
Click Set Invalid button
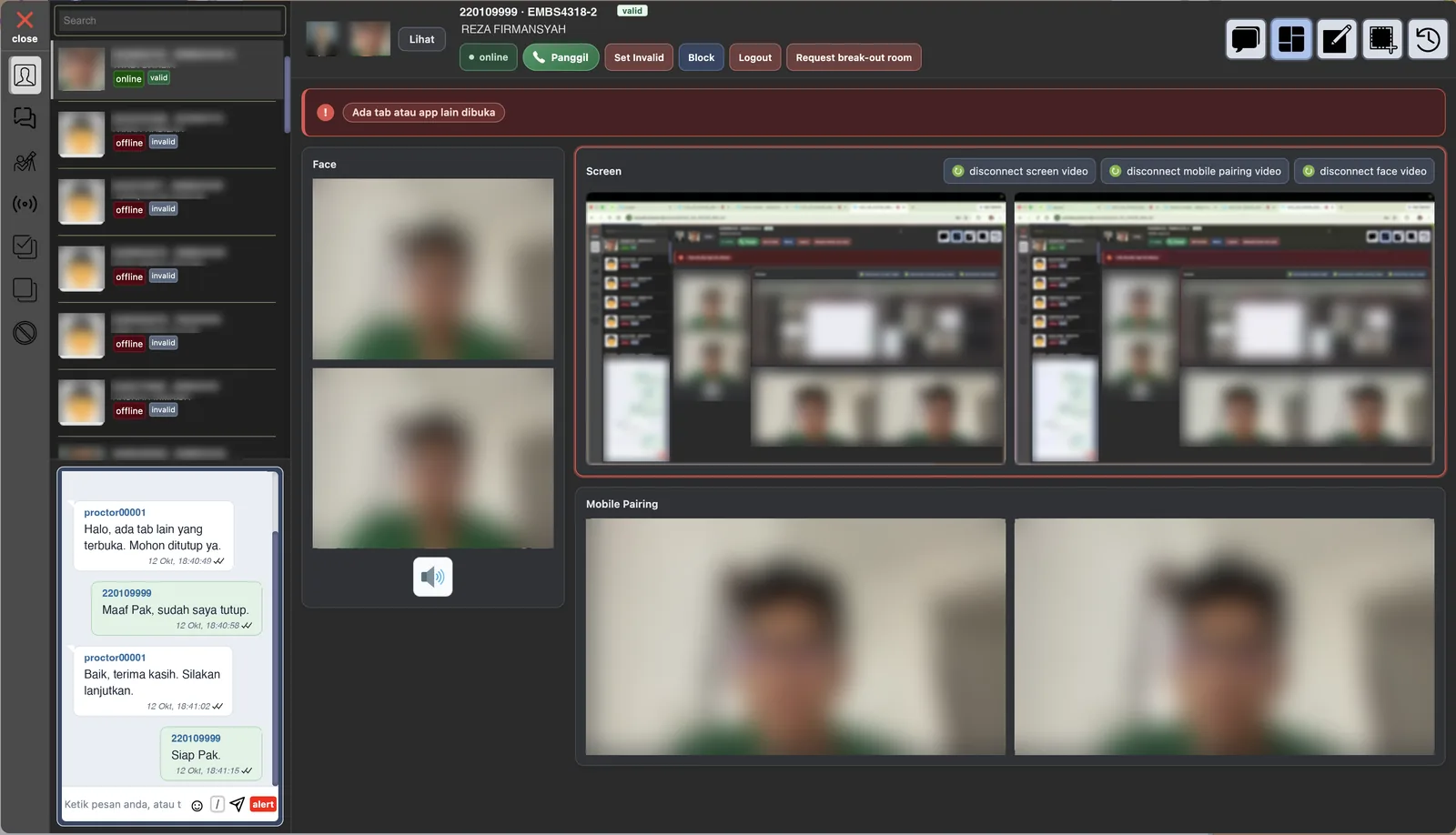[639, 57]
